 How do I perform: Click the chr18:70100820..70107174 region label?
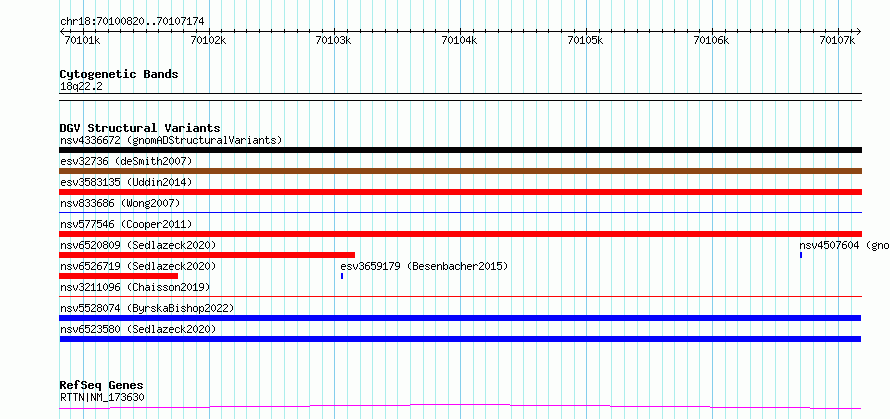(132, 22)
